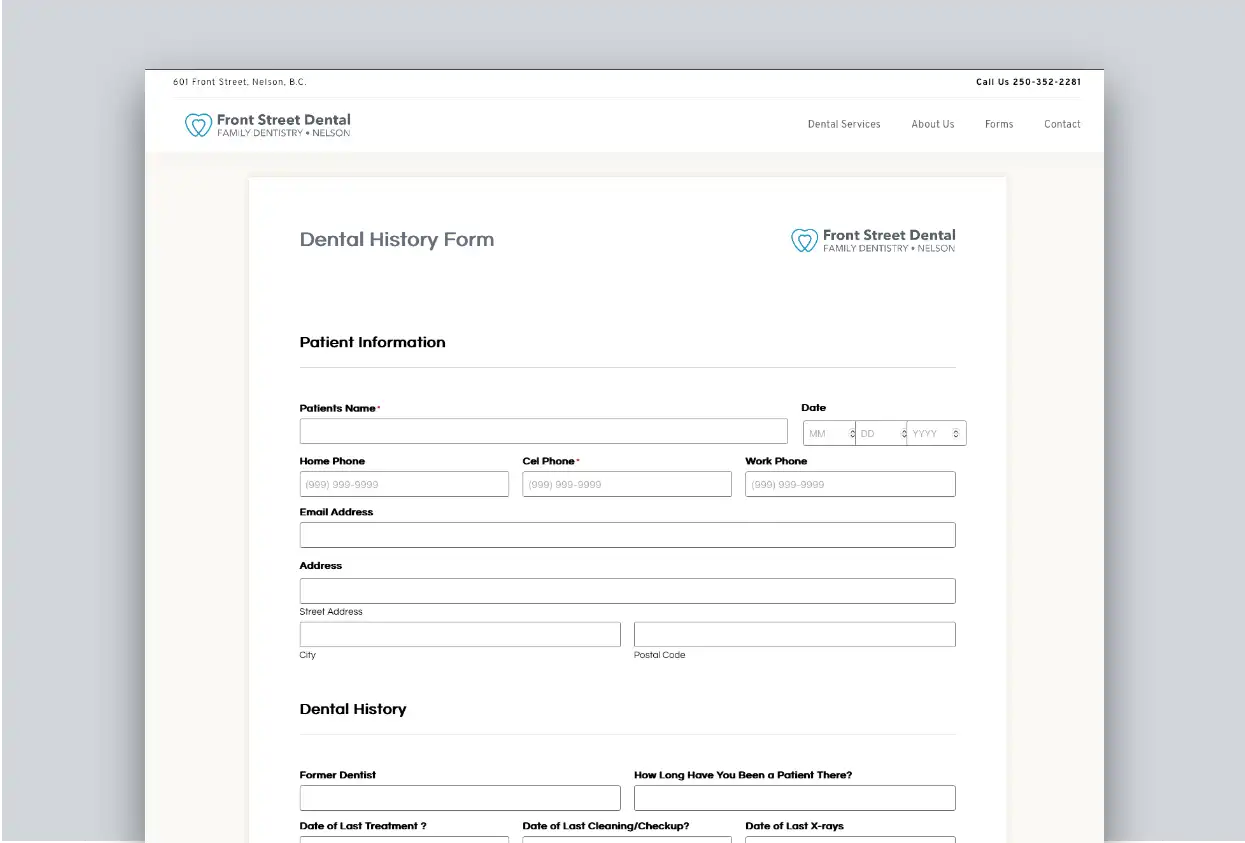Click the Dental History Form title

[397, 240]
